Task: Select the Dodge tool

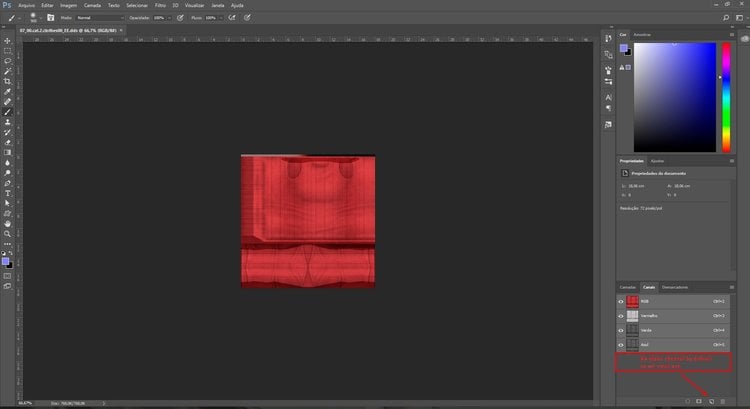Action: click(x=7, y=173)
